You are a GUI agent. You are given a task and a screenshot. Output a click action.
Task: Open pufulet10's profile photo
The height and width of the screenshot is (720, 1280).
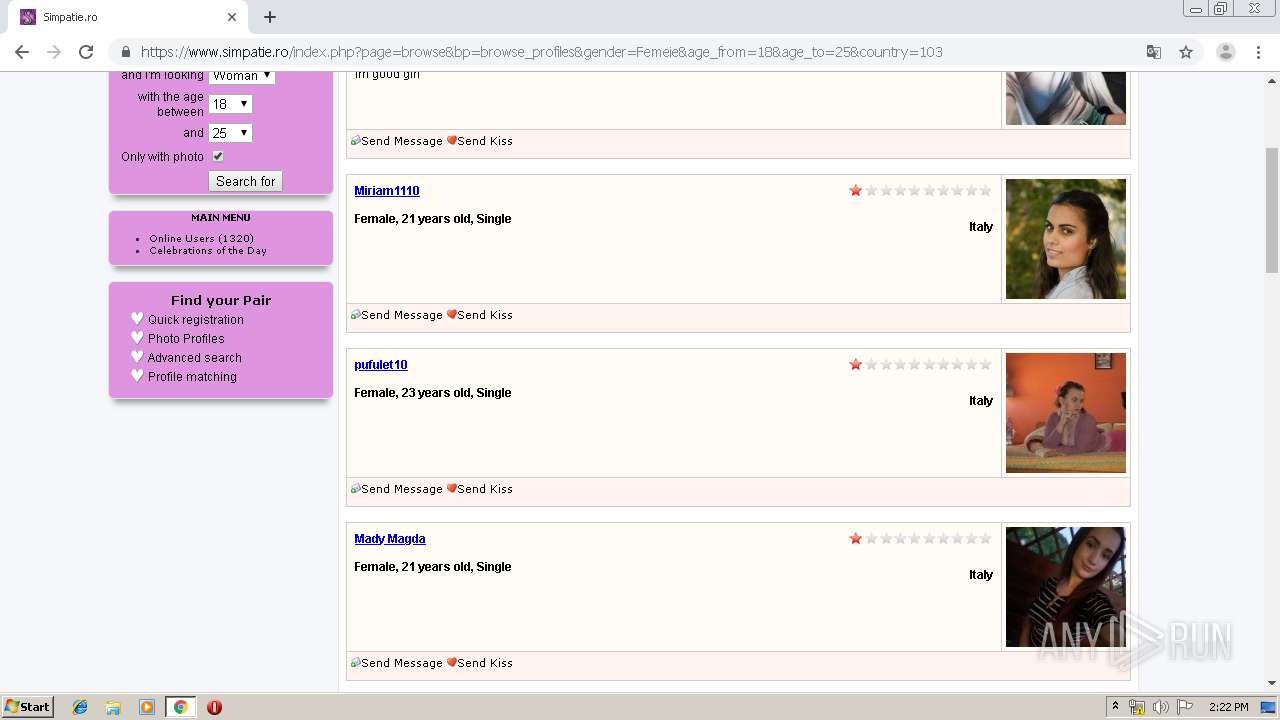pyautogui.click(x=1066, y=413)
